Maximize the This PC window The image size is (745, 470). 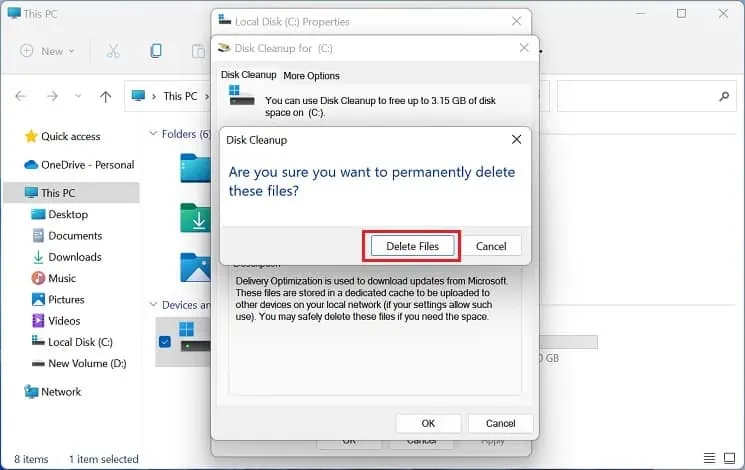click(x=681, y=13)
